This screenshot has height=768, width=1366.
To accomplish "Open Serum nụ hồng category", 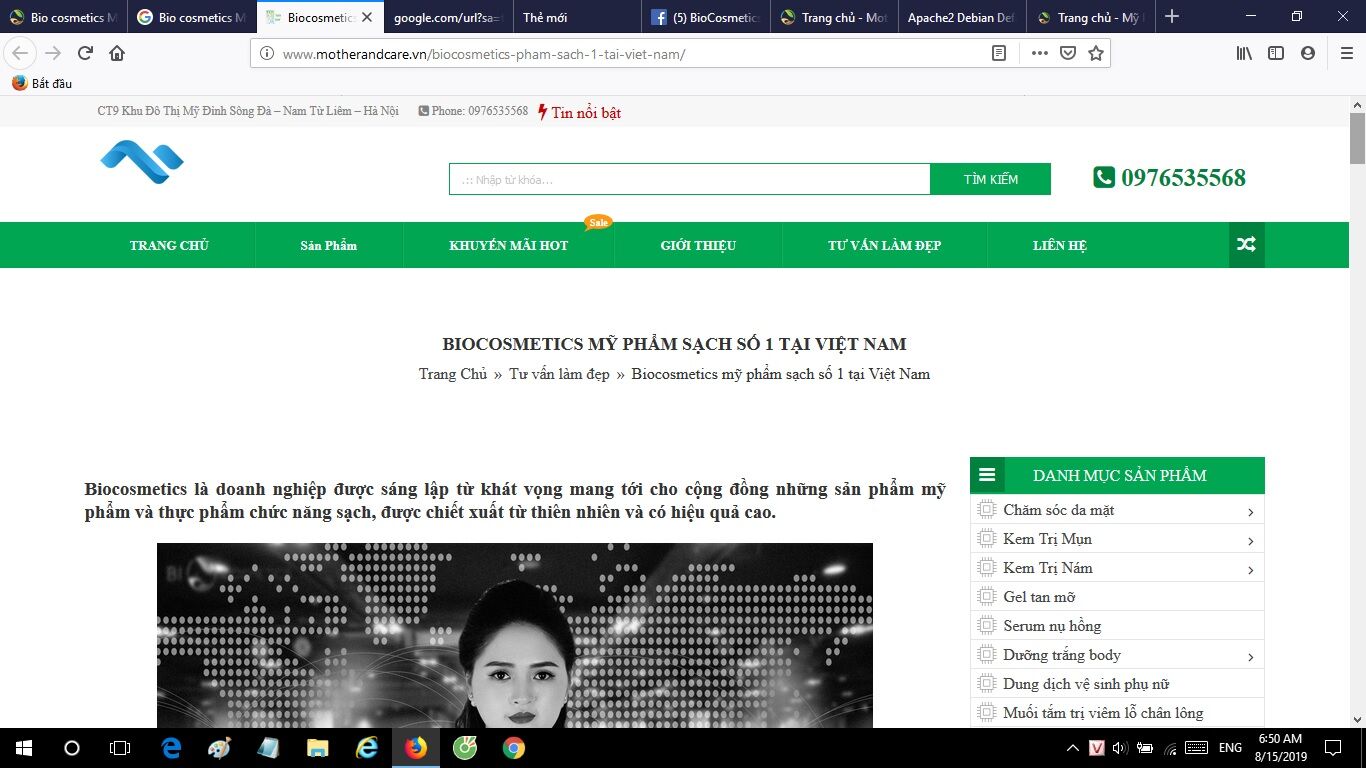I will pos(1053,626).
